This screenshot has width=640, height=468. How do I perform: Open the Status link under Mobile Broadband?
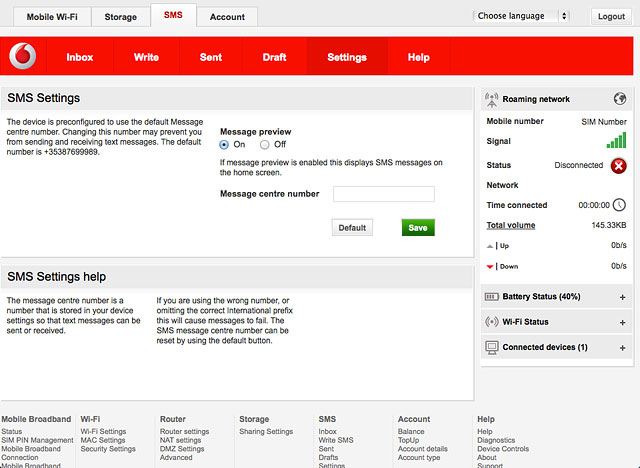[x=11, y=431]
